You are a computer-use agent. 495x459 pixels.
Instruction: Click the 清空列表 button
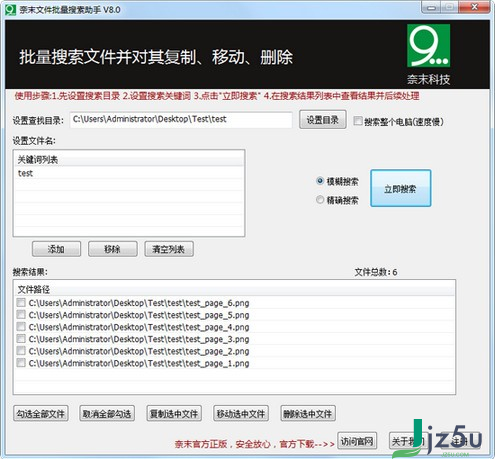pos(169,249)
